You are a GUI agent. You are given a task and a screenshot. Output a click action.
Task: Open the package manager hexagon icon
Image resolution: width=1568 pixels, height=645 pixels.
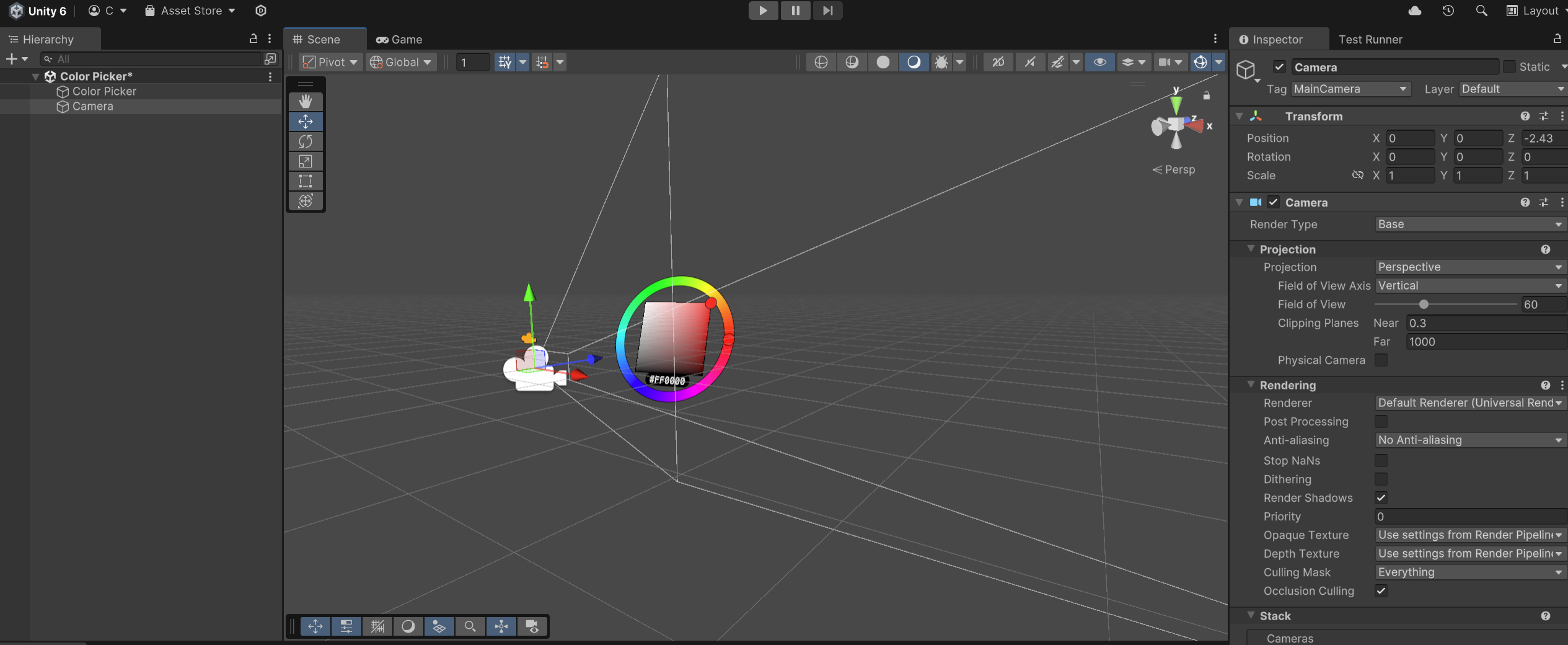click(x=261, y=11)
